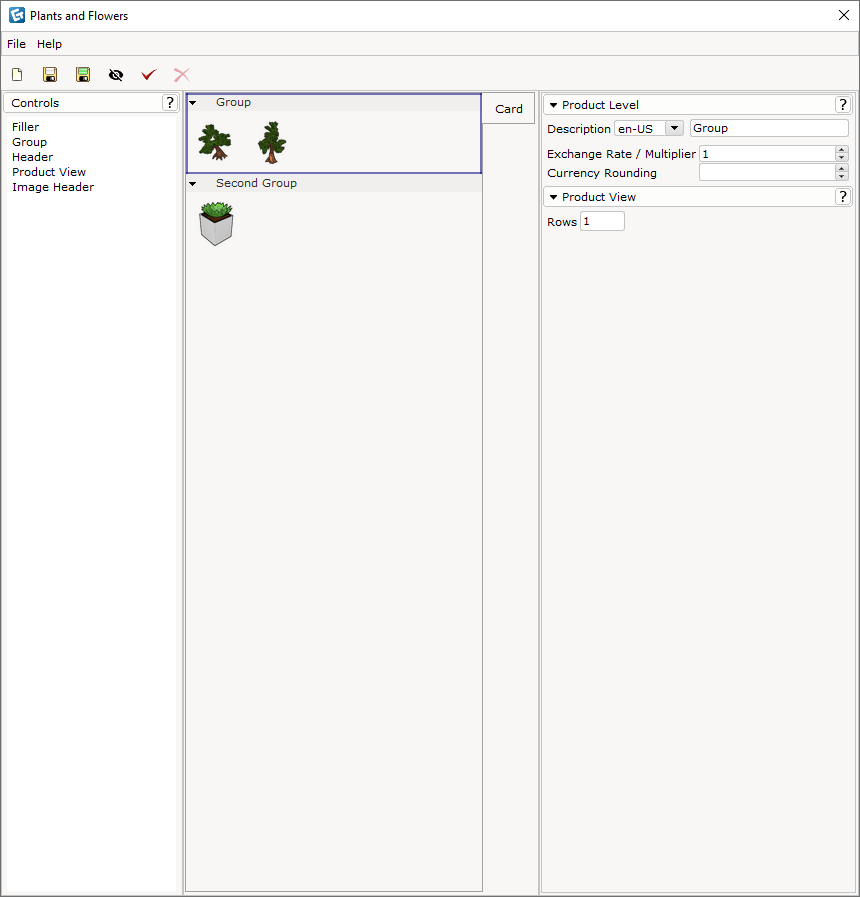Collapse the Product Level panel triangle
The width and height of the screenshot is (860, 897).
(x=553, y=105)
